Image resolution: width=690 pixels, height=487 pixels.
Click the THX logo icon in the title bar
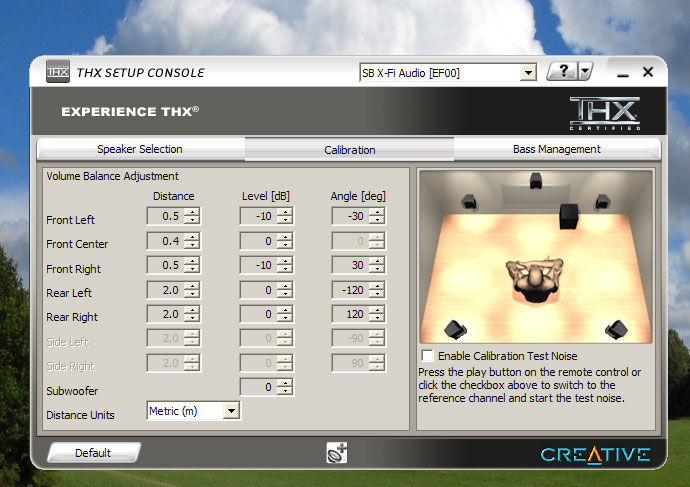click(x=58, y=71)
